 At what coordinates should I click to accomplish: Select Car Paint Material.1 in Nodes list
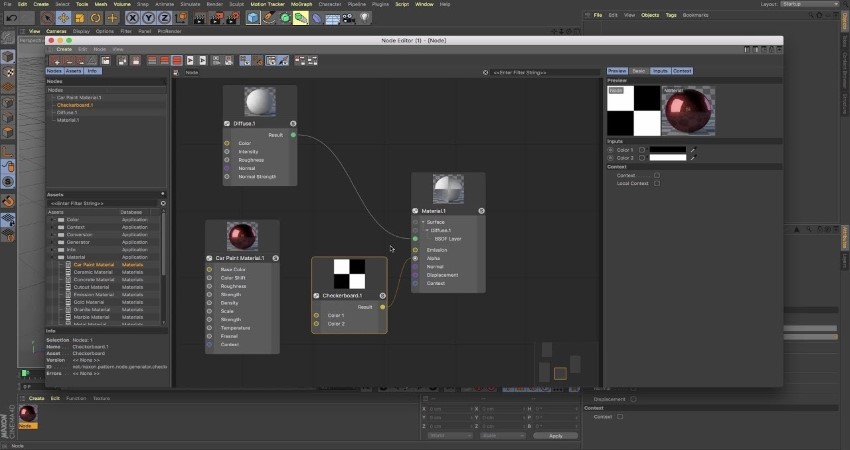click(79, 98)
